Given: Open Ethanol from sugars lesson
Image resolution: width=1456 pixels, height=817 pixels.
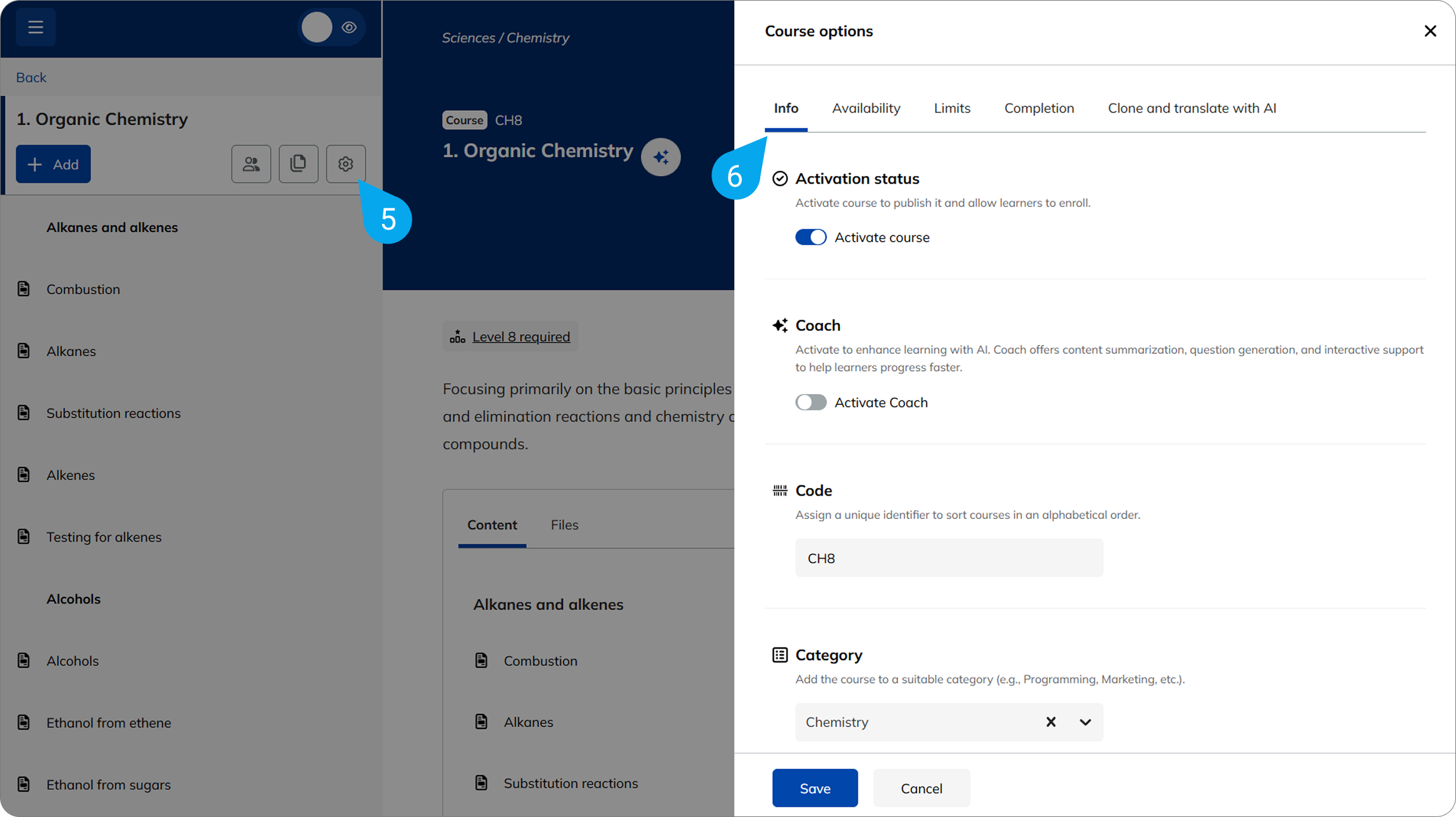Looking at the screenshot, I should click(x=108, y=785).
